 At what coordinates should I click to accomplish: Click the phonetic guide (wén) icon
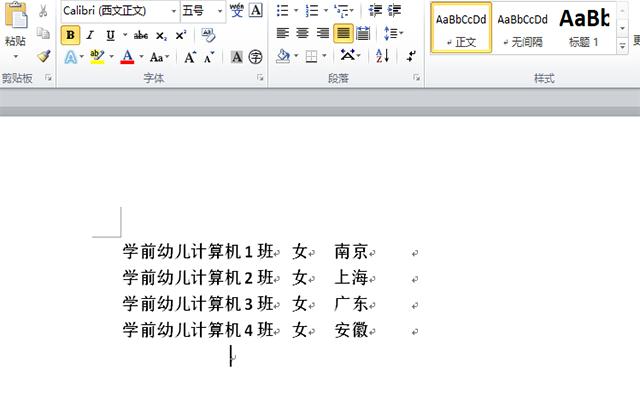point(236,10)
